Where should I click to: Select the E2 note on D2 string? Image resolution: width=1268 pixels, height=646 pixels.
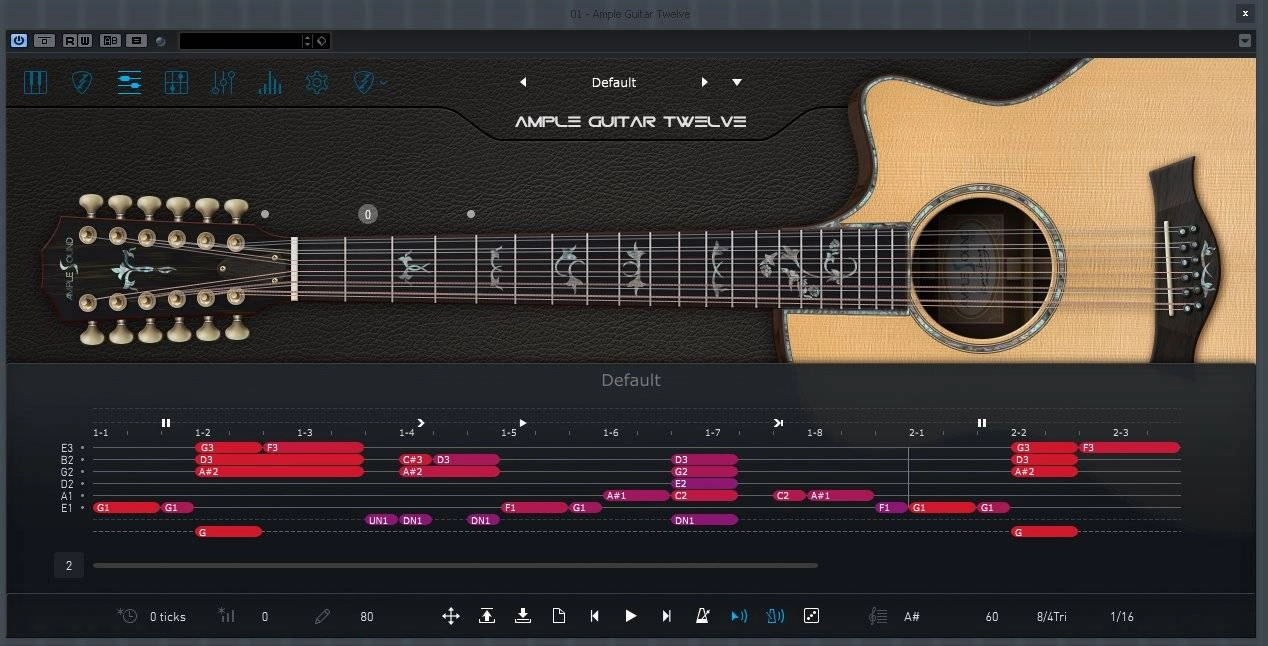coord(704,484)
